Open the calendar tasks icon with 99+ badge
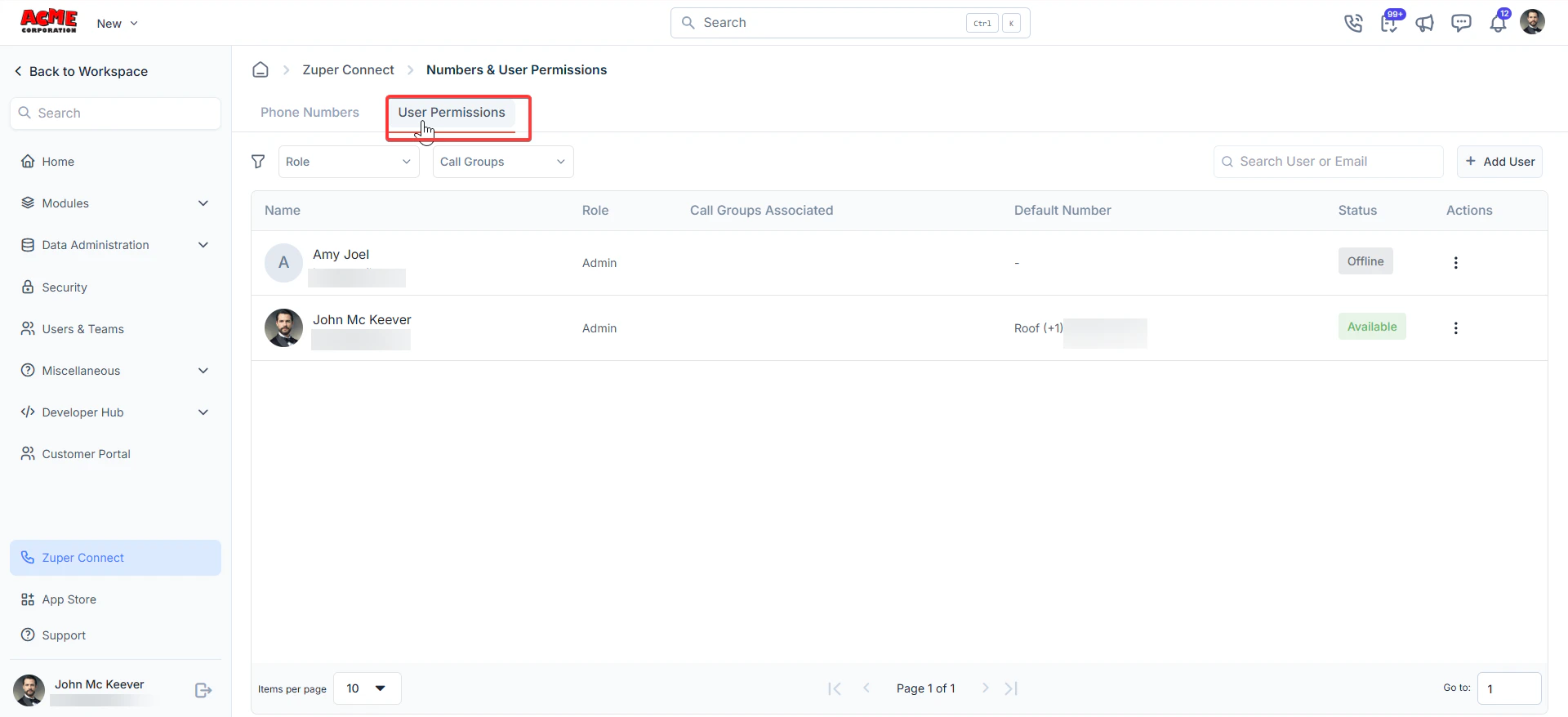 [1390, 22]
